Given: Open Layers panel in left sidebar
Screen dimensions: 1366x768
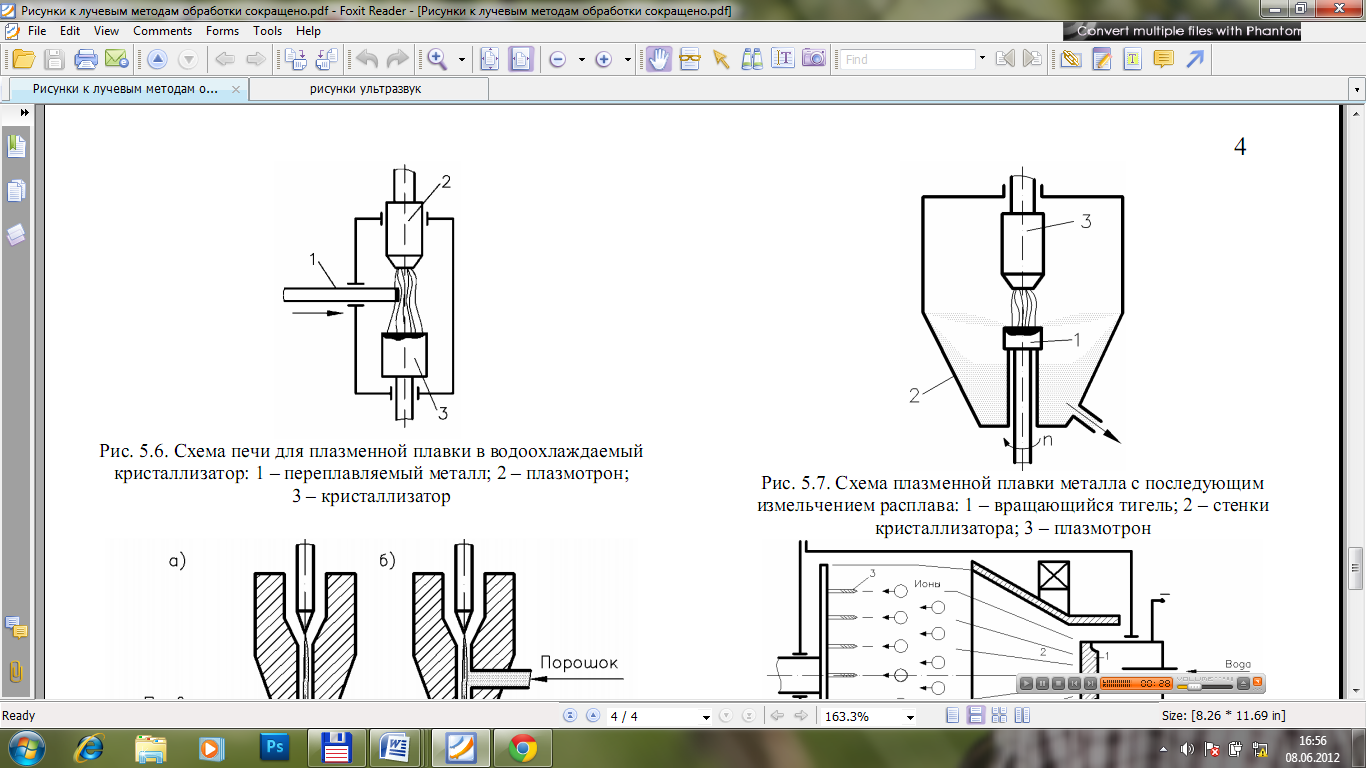Looking at the screenshot, I should pyautogui.click(x=16, y=234).
